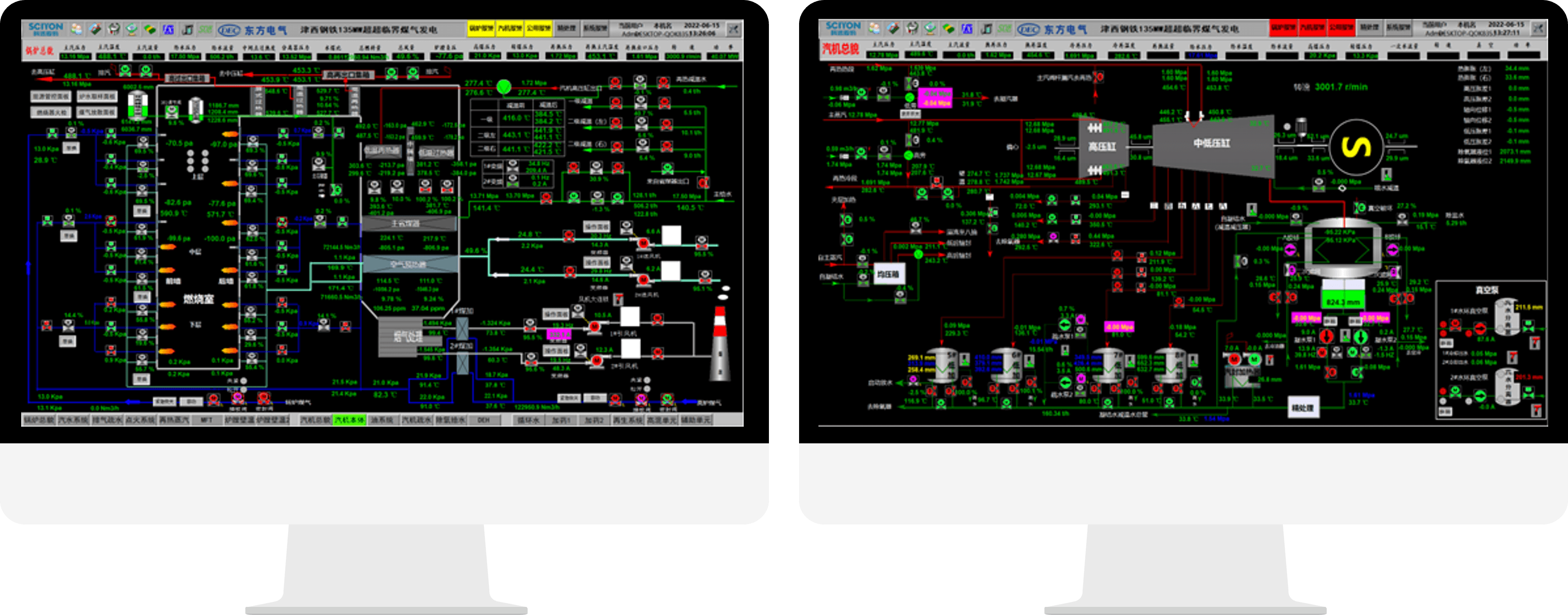Open the DEH tab on left monitor
Image resolution: width=1568 pixels, height=615 pixels.
[484, 420]
